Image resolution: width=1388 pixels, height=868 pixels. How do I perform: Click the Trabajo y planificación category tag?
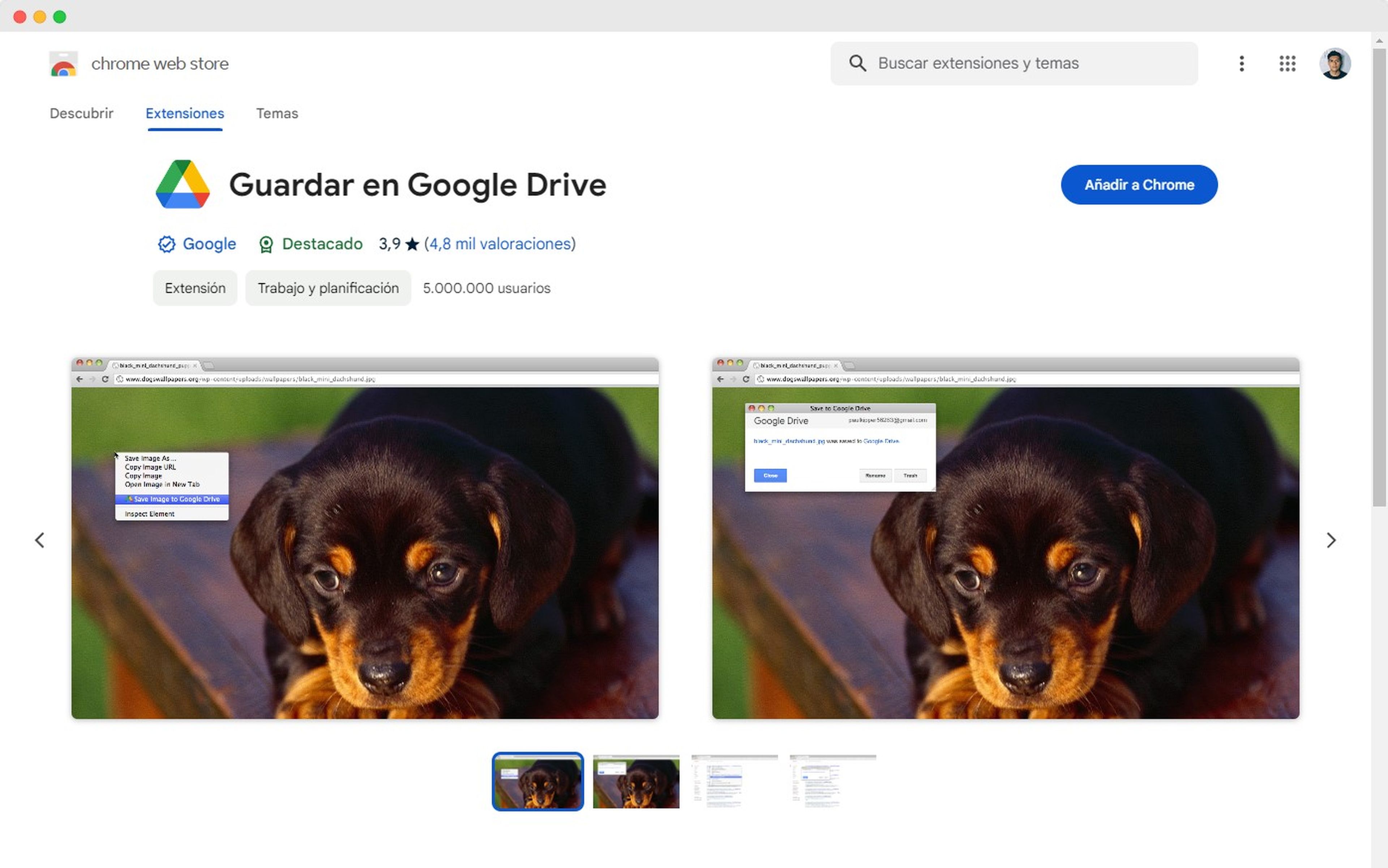[x=327, y=288]
